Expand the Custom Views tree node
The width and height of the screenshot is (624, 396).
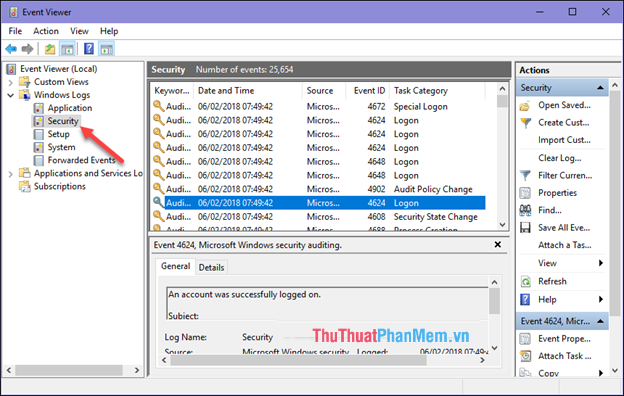pyautogui.click(x=11, y=82)
